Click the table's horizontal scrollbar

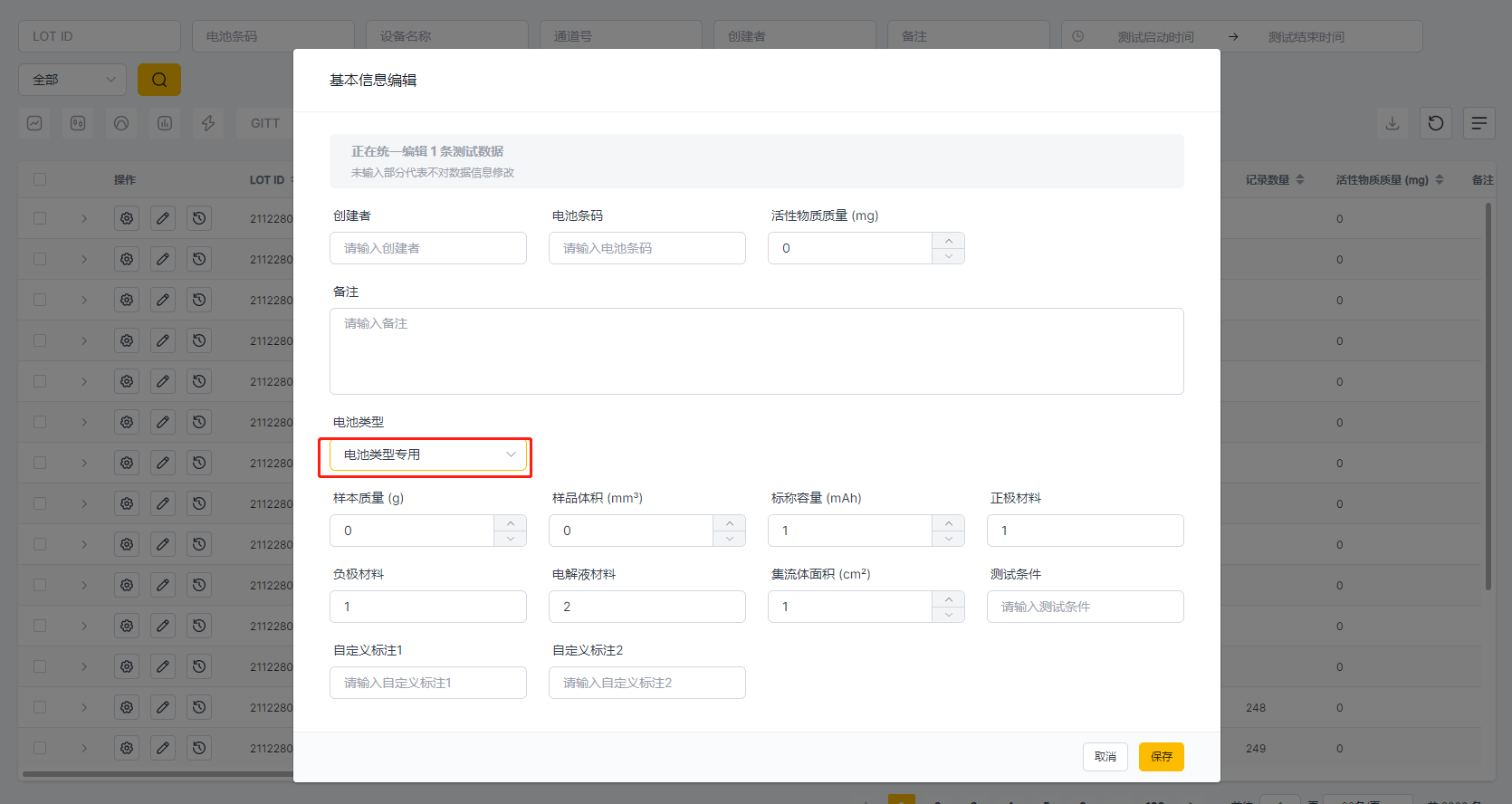point(158,774)
